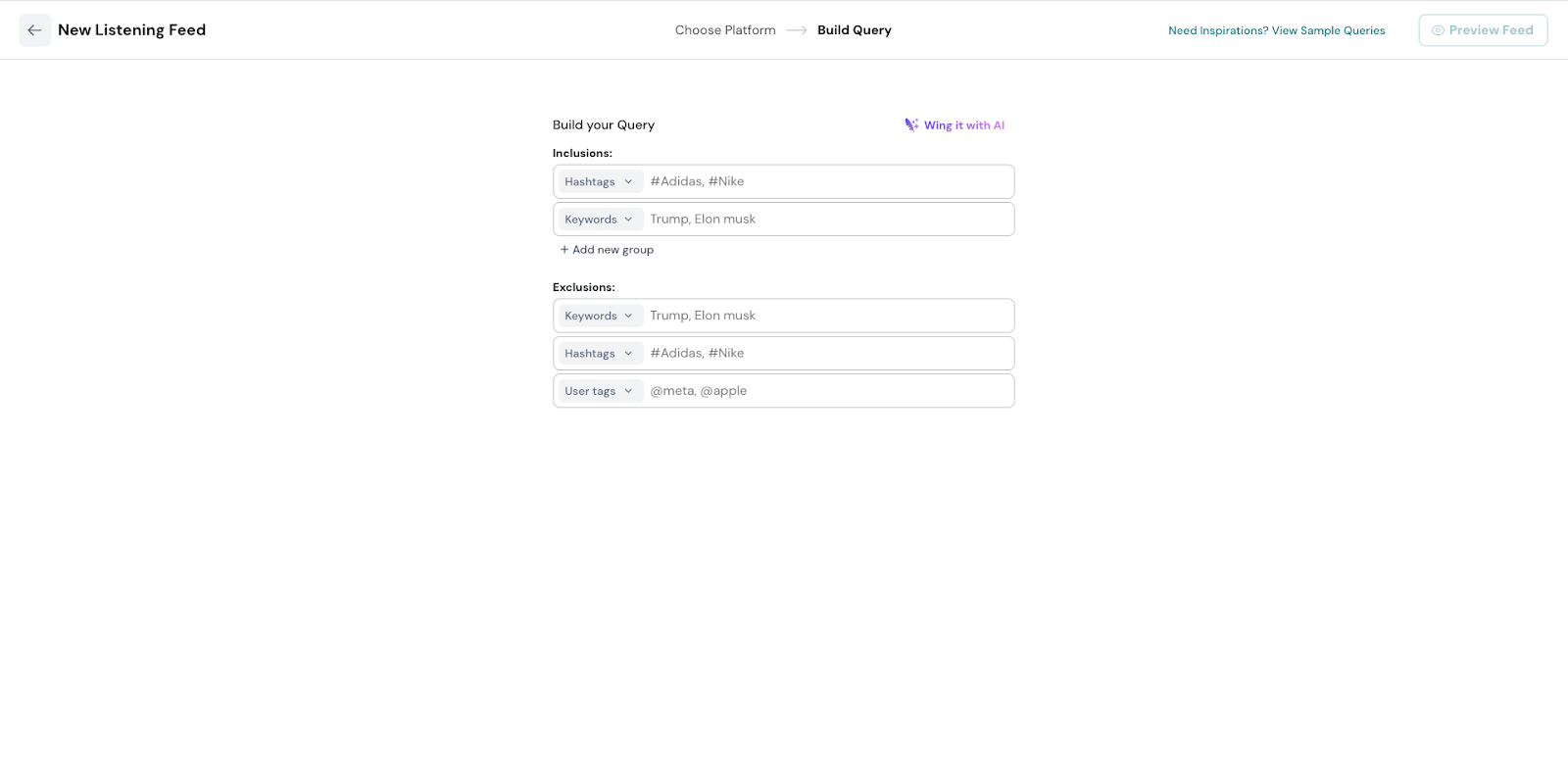Focus the @meta, @apple user tags field
This screenshot has width=1568, height=784.
828,391
